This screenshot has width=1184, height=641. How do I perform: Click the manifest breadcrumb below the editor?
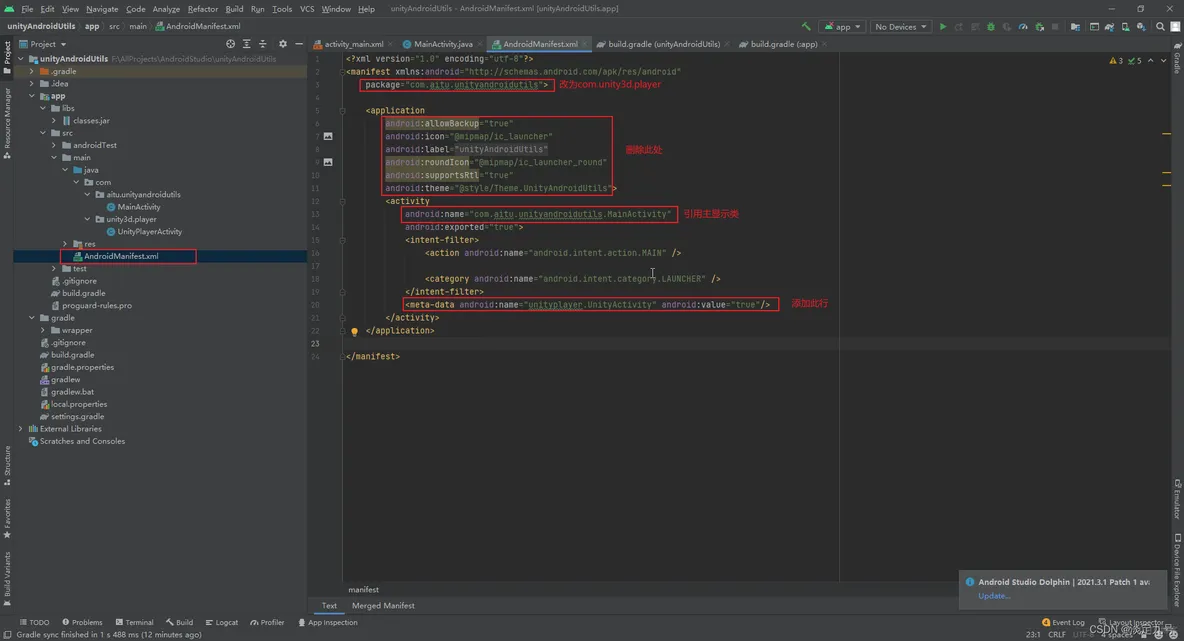(x=363, y=590)
